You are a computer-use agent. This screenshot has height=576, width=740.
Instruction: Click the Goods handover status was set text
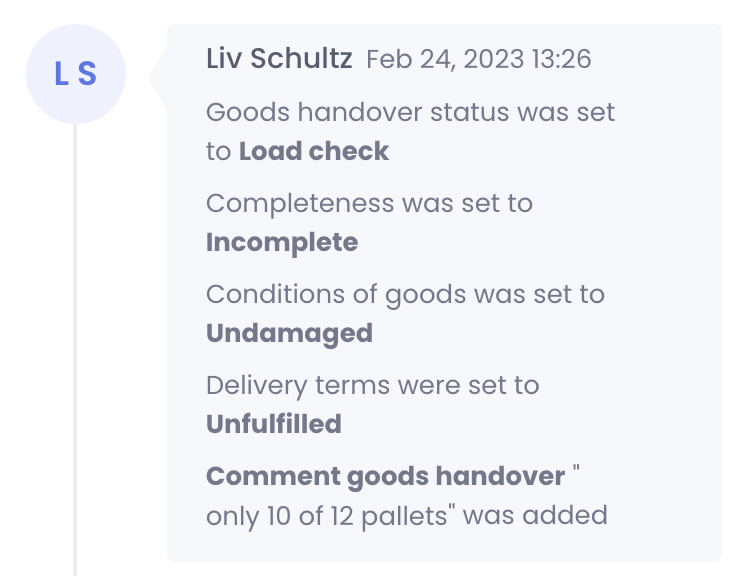[x=410, y=112]
